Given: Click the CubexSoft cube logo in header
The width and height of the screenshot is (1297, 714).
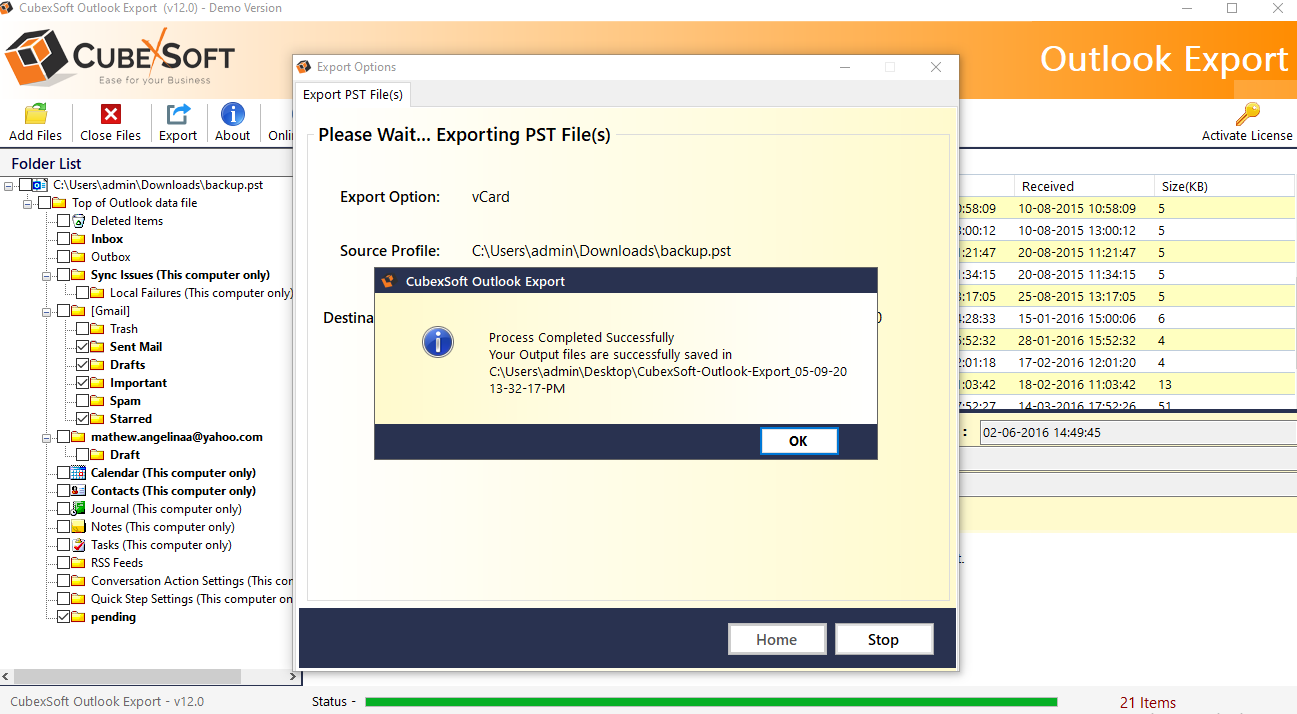Looking at the screenshot, I should click(35, 58).
